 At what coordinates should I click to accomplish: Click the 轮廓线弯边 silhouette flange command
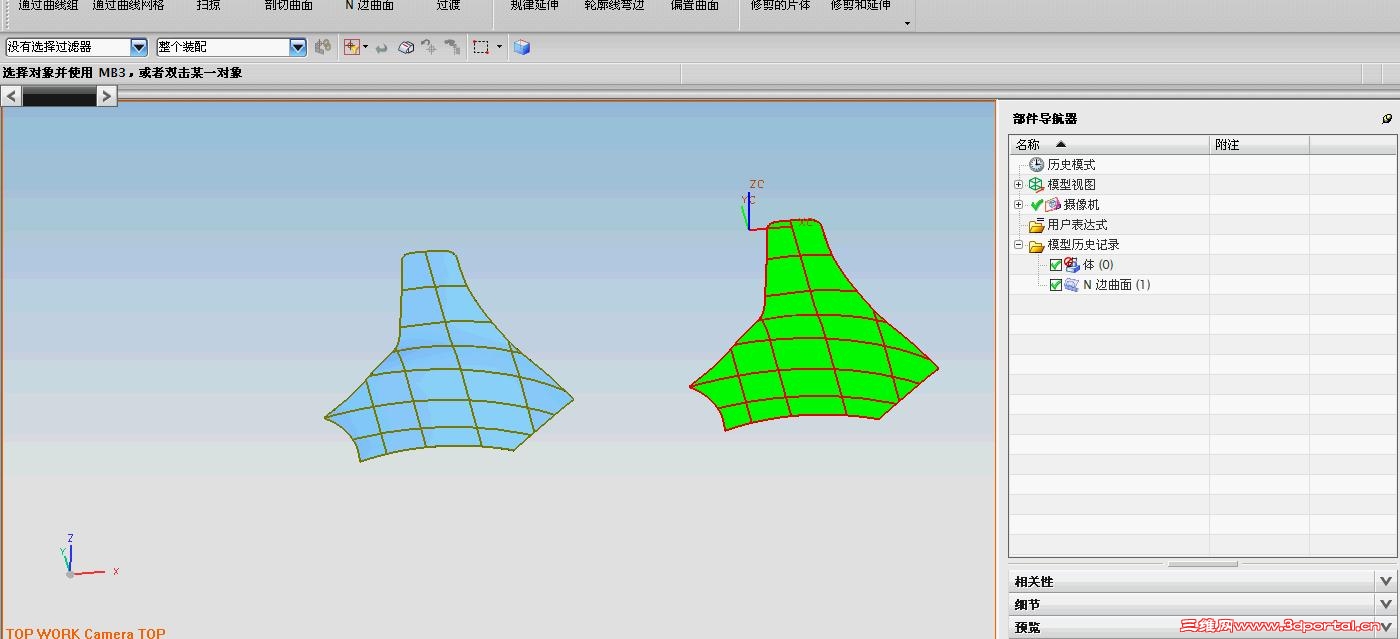(615, 6)
